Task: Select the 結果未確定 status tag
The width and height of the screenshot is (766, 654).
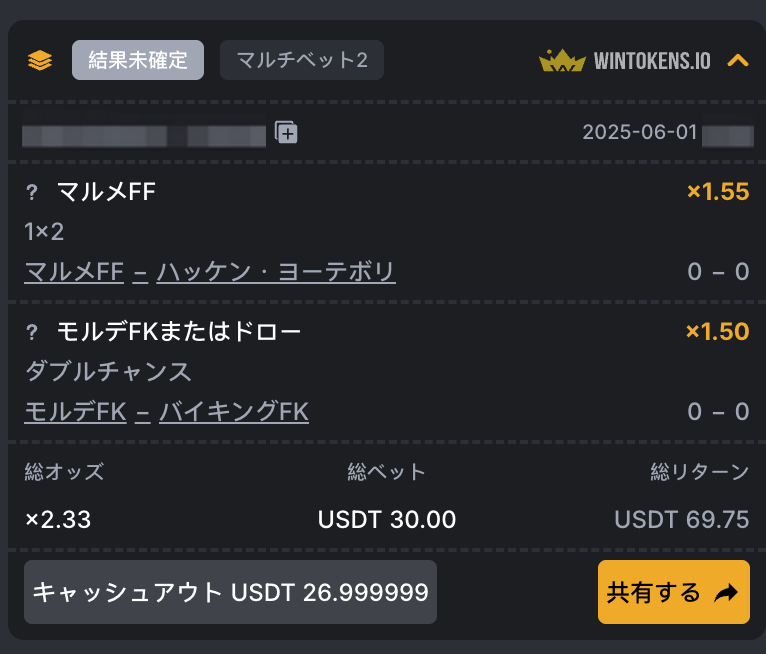Action: 138,60
